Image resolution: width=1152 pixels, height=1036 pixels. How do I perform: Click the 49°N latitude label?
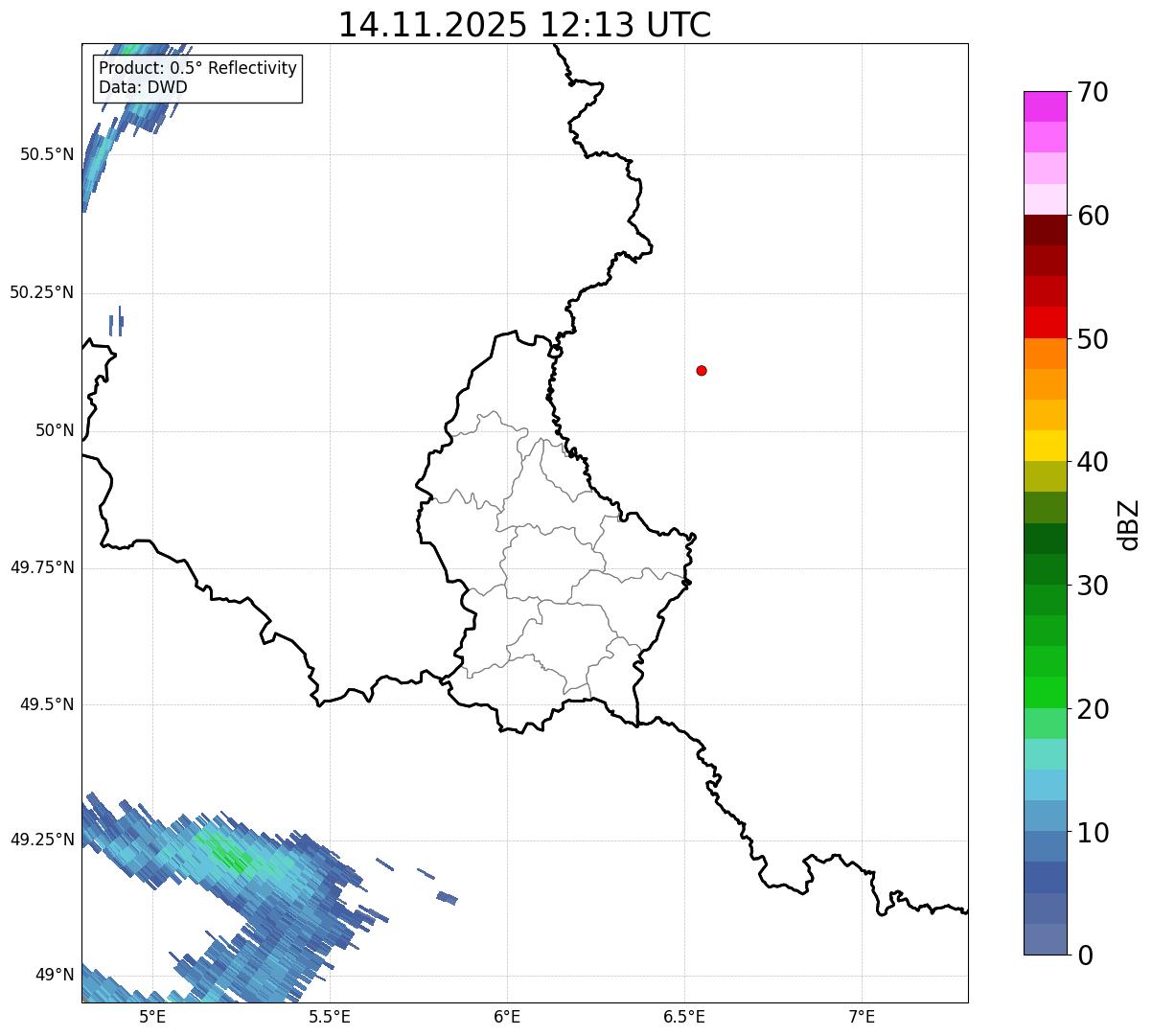pos(55,975)
